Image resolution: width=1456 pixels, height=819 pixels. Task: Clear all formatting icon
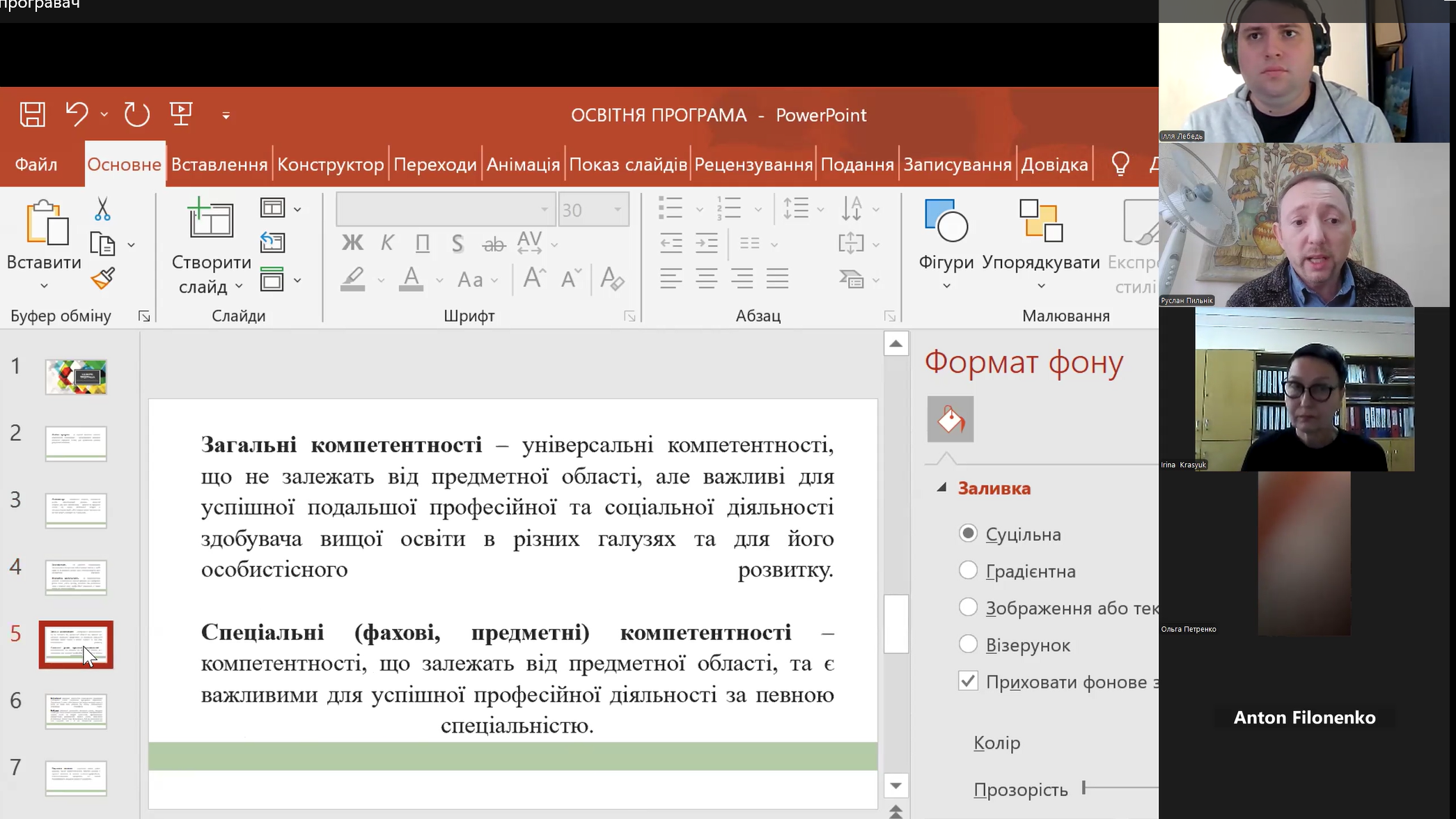(611, 279)
